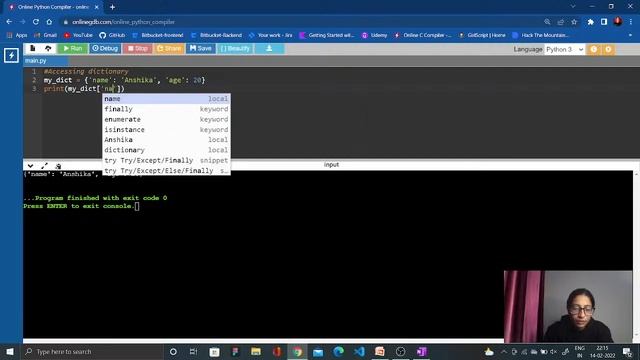Bookmark this page with star icon
This screenshot has width=640, height=360.
point(574,22)
